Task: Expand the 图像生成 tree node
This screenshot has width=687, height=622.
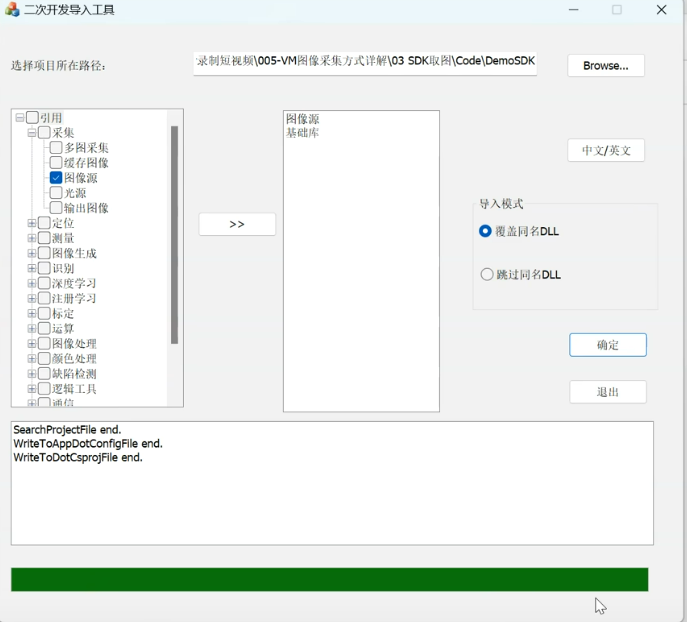Action: click(x=32, y=253)
